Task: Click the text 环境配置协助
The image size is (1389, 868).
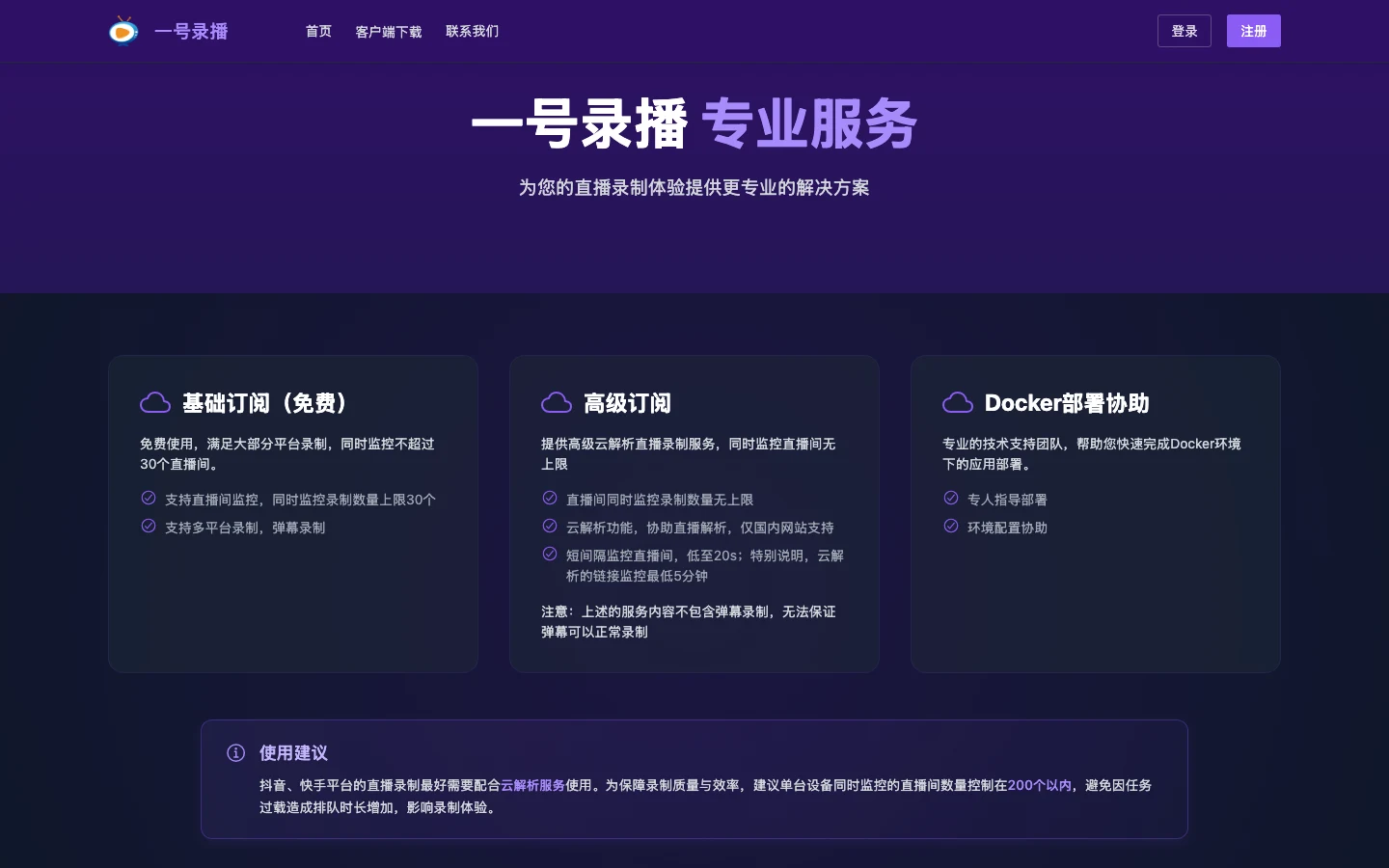Action: (x=1007, y=528)
